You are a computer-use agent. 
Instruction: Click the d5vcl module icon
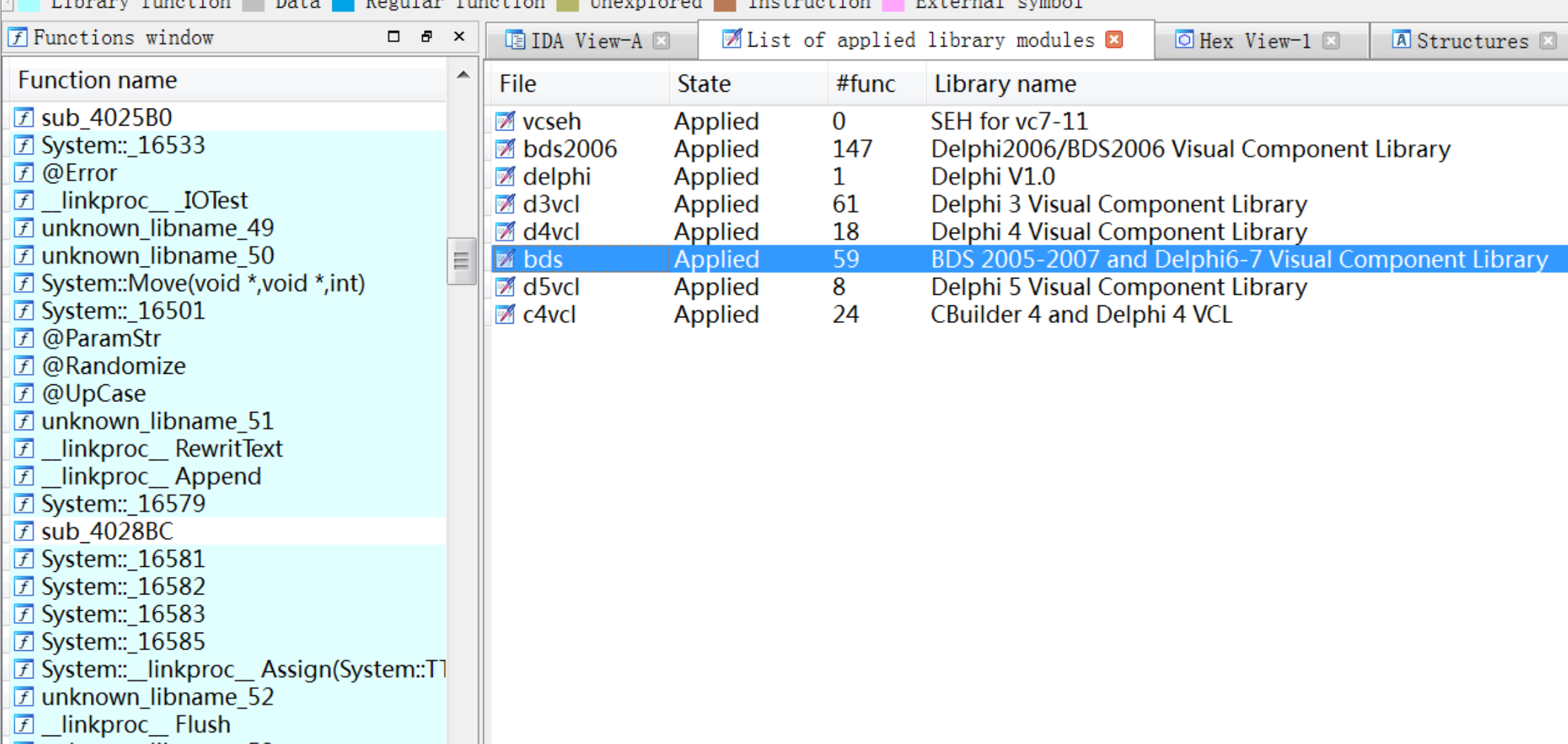pyautogui.click(x=505, y=286)
